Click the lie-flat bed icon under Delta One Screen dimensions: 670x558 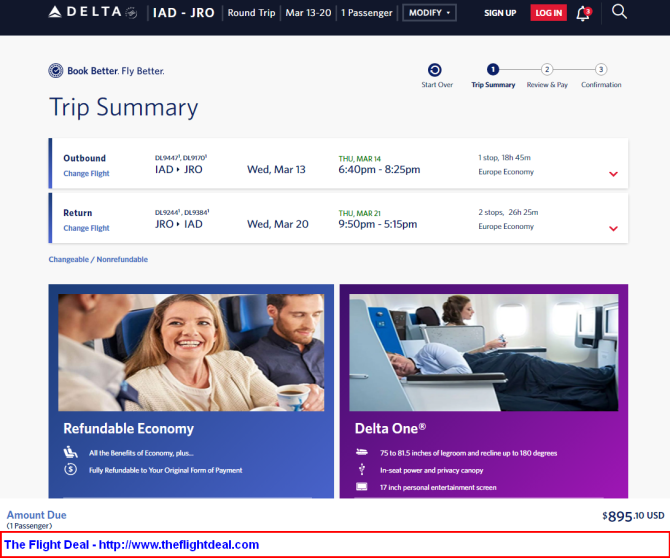(x=361, y=452)
